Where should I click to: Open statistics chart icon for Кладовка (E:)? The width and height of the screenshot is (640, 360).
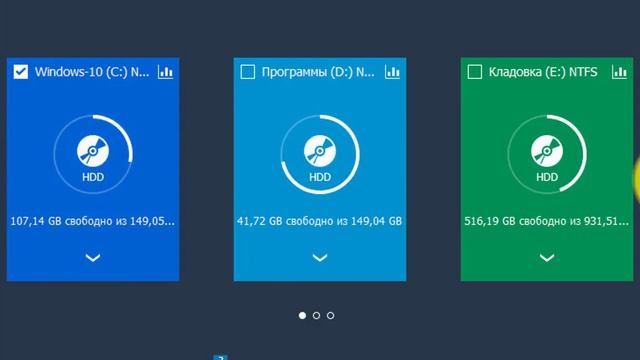619,72
